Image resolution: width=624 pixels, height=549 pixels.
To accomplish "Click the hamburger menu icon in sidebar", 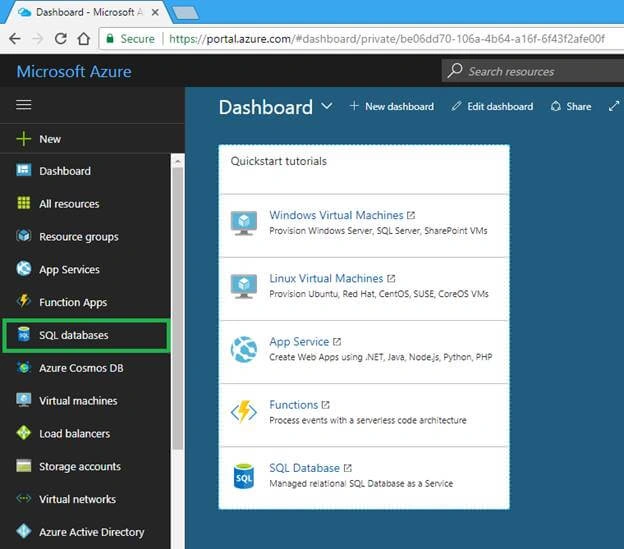I will (x=23, y=105).
